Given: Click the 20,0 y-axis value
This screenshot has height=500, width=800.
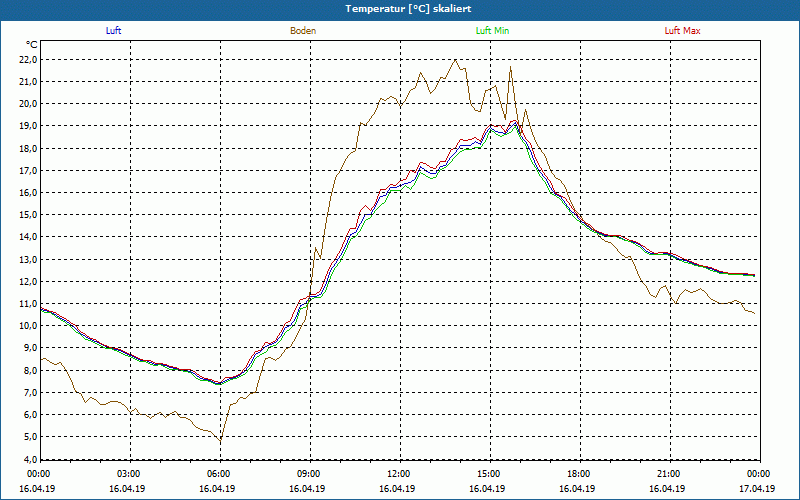Looking at the screenshot, I should 28,104.
